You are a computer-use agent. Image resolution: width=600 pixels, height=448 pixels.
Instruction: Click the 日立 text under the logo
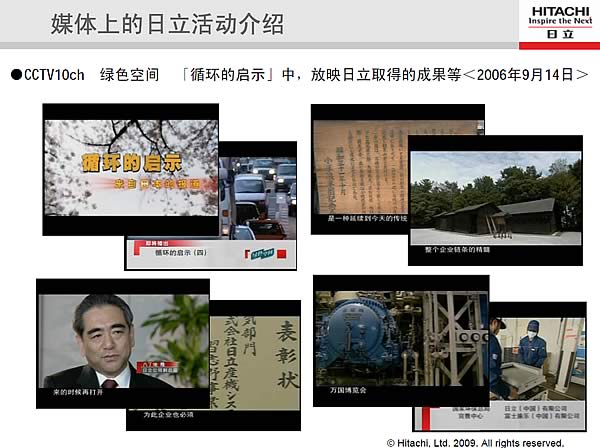click(560, 34)
